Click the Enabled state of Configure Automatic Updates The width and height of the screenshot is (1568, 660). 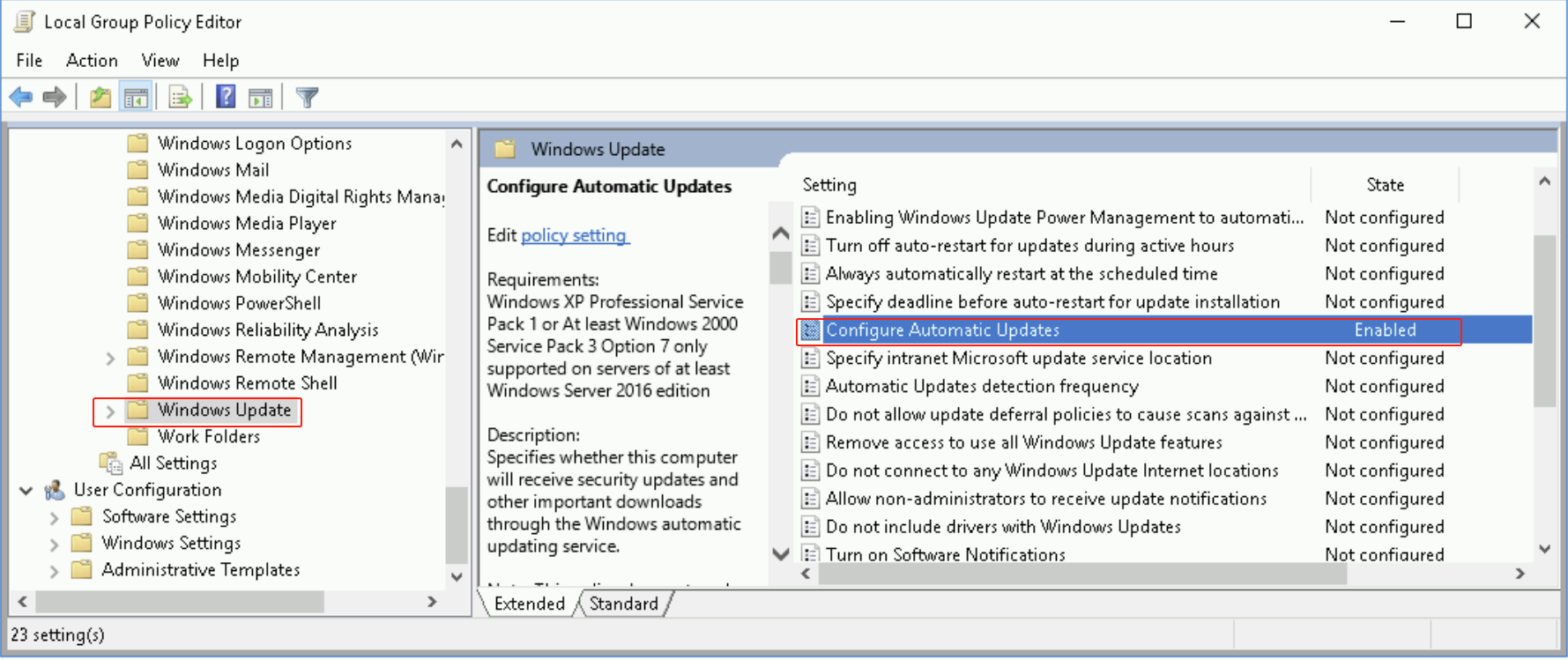(1385, 330)
